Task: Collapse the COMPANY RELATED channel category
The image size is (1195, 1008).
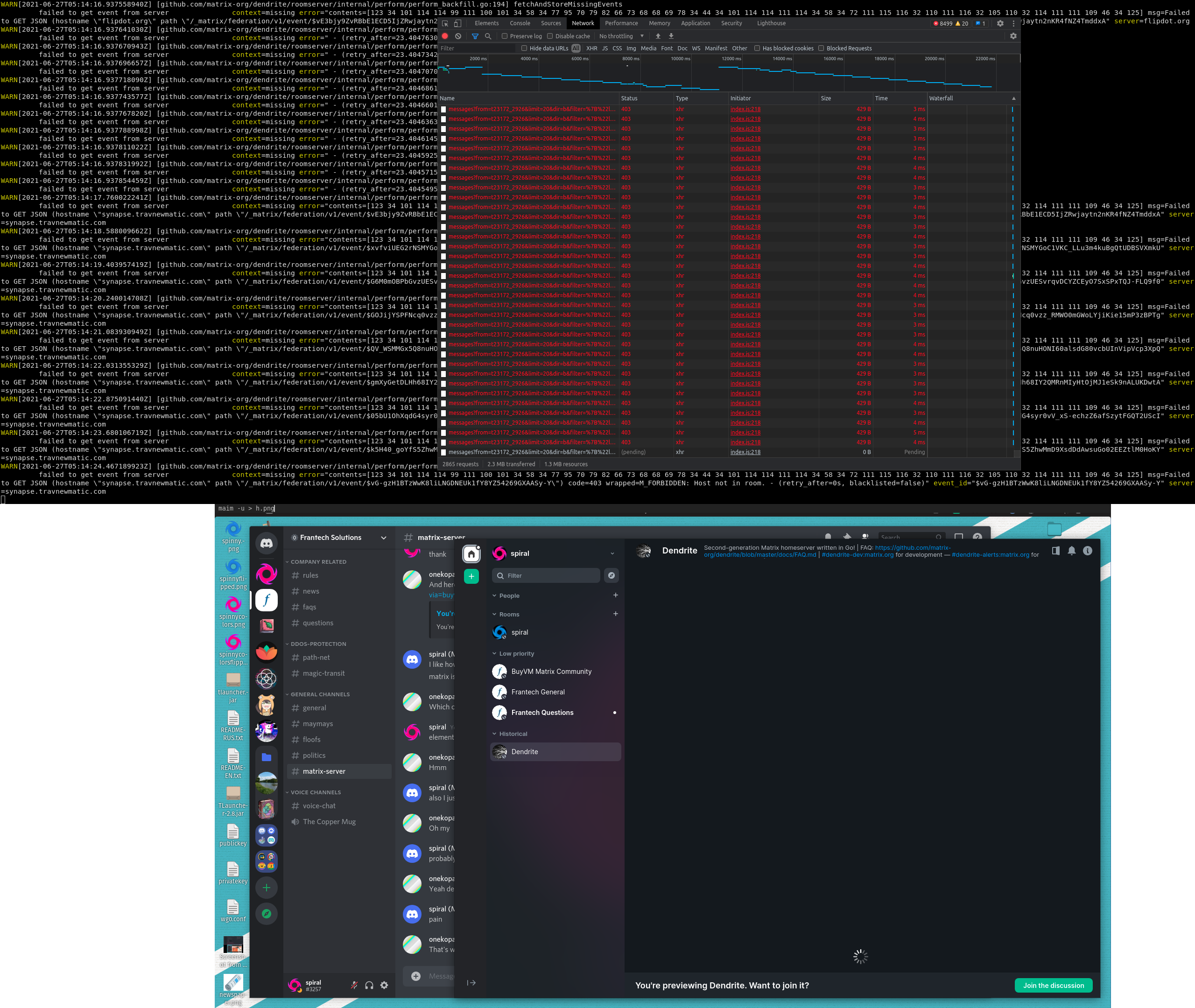Action: 316,562
